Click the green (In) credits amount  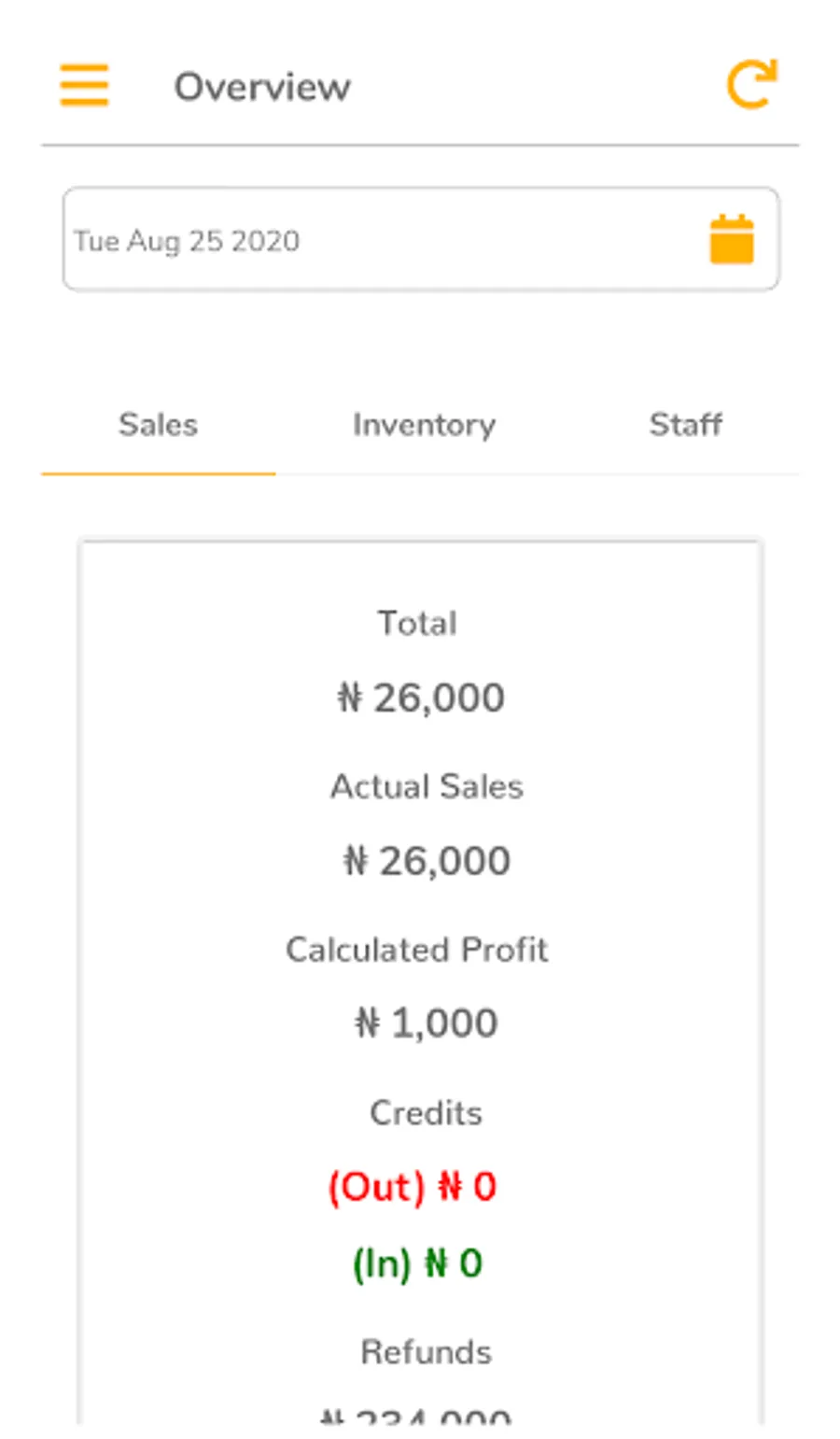click(417, 1263)
